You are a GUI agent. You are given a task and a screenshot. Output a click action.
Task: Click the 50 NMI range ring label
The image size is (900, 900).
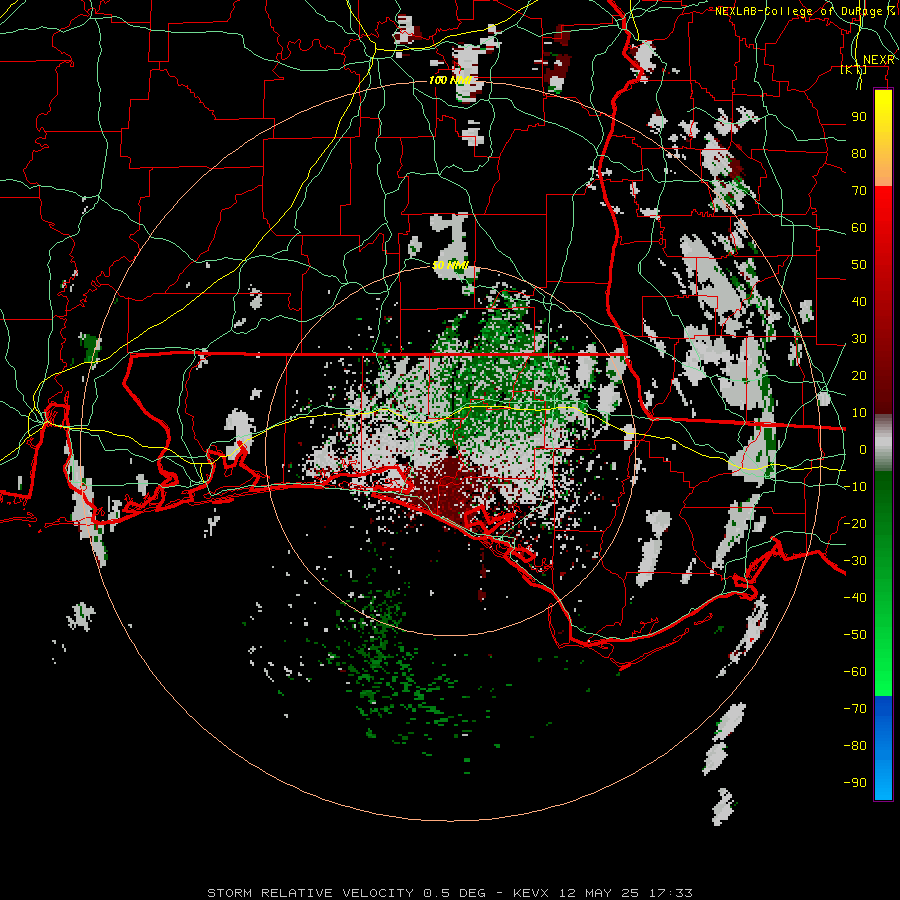451,265
